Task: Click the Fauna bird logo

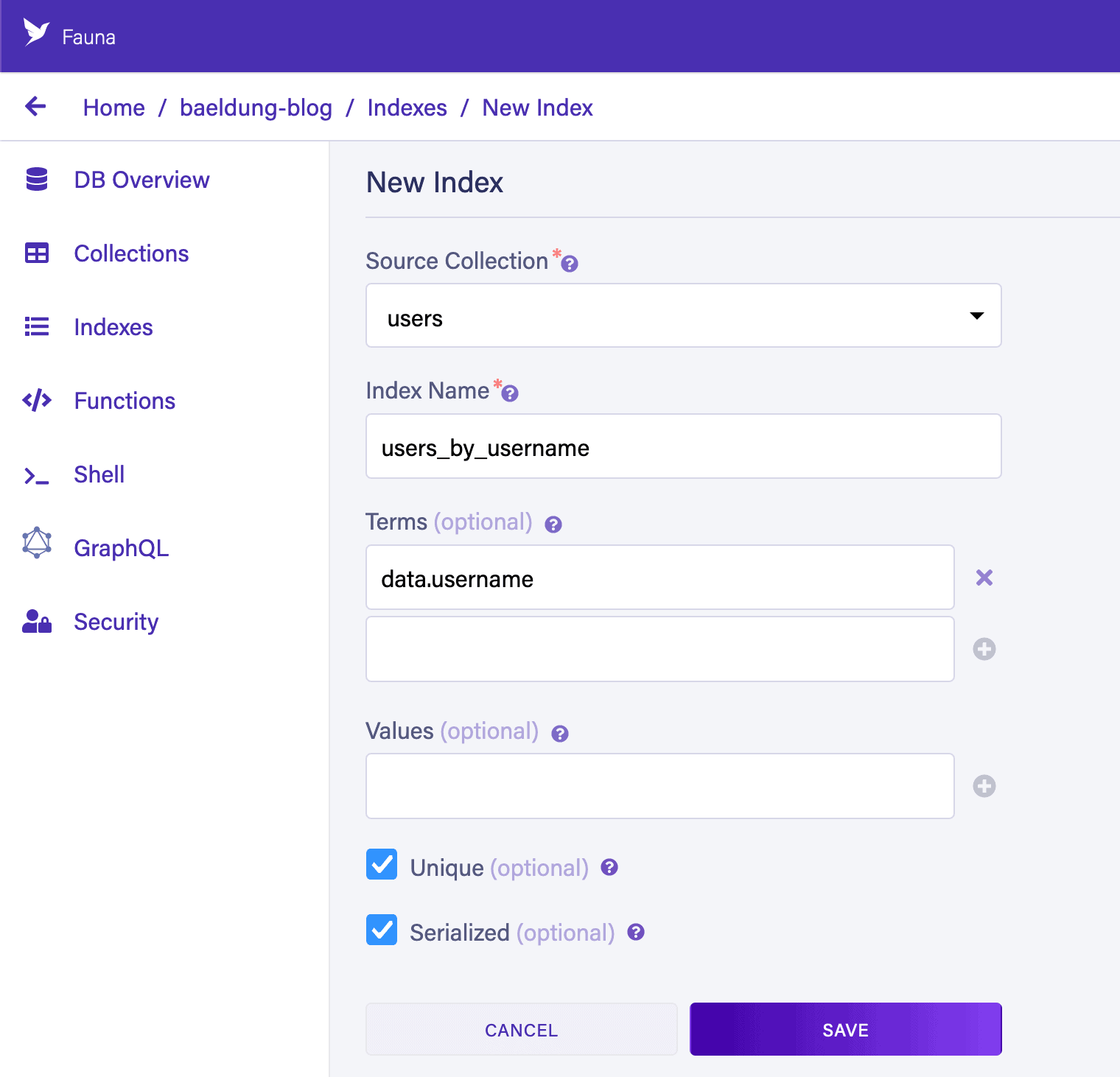Action: [35, 33]
